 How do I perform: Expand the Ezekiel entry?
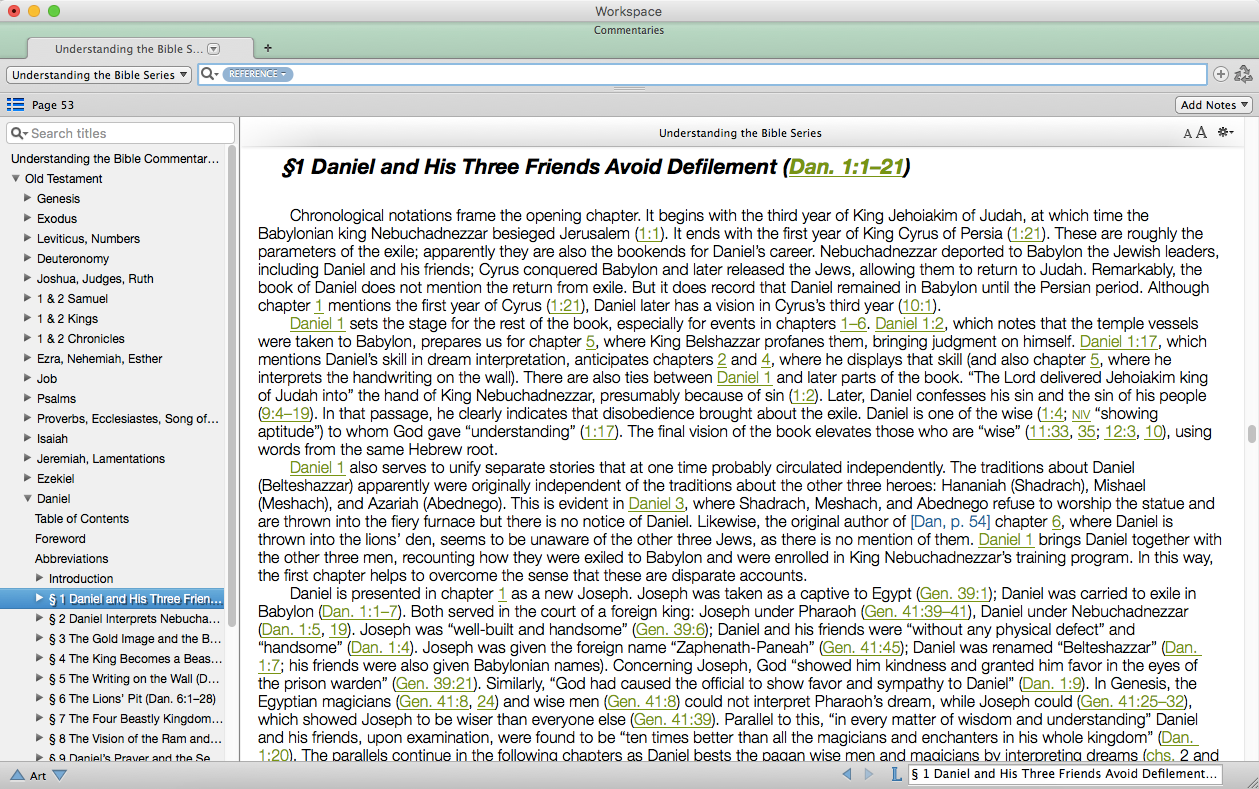coord(28,478)
